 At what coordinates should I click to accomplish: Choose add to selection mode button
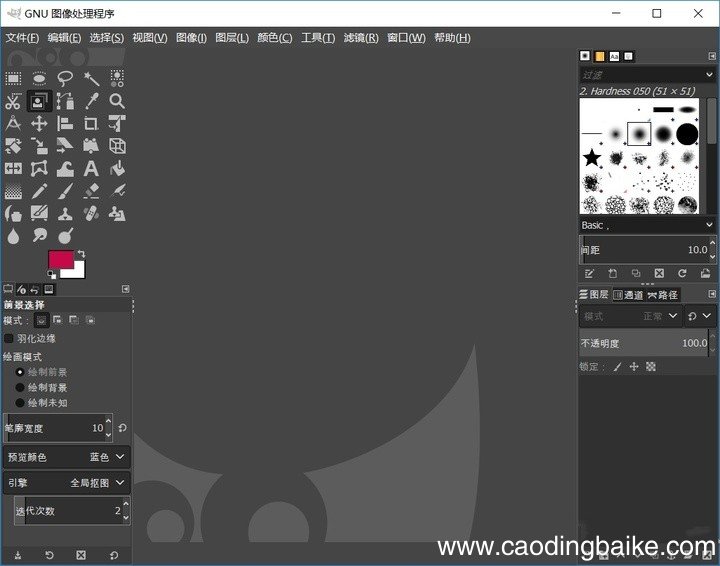pos(57,320)
